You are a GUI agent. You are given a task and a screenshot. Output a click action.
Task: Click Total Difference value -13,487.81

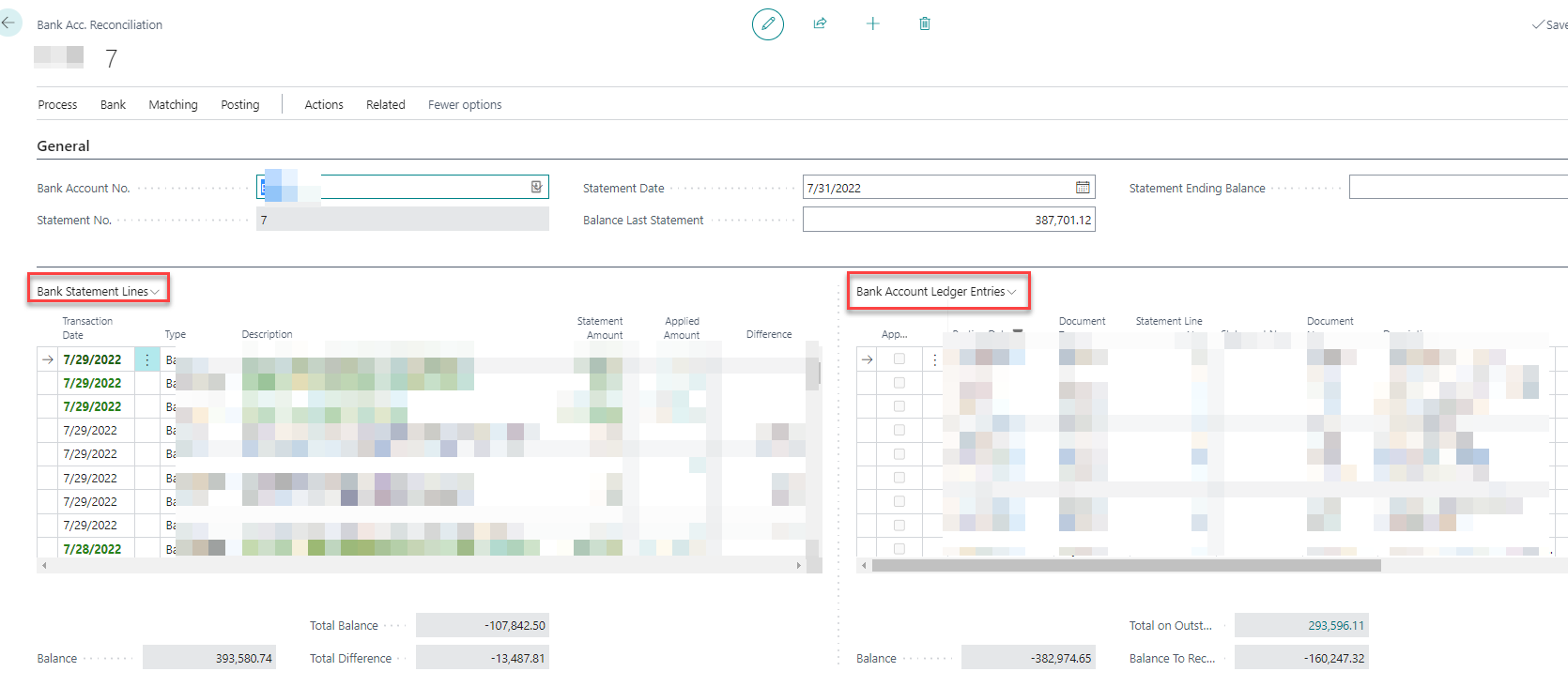coord(483,658)
